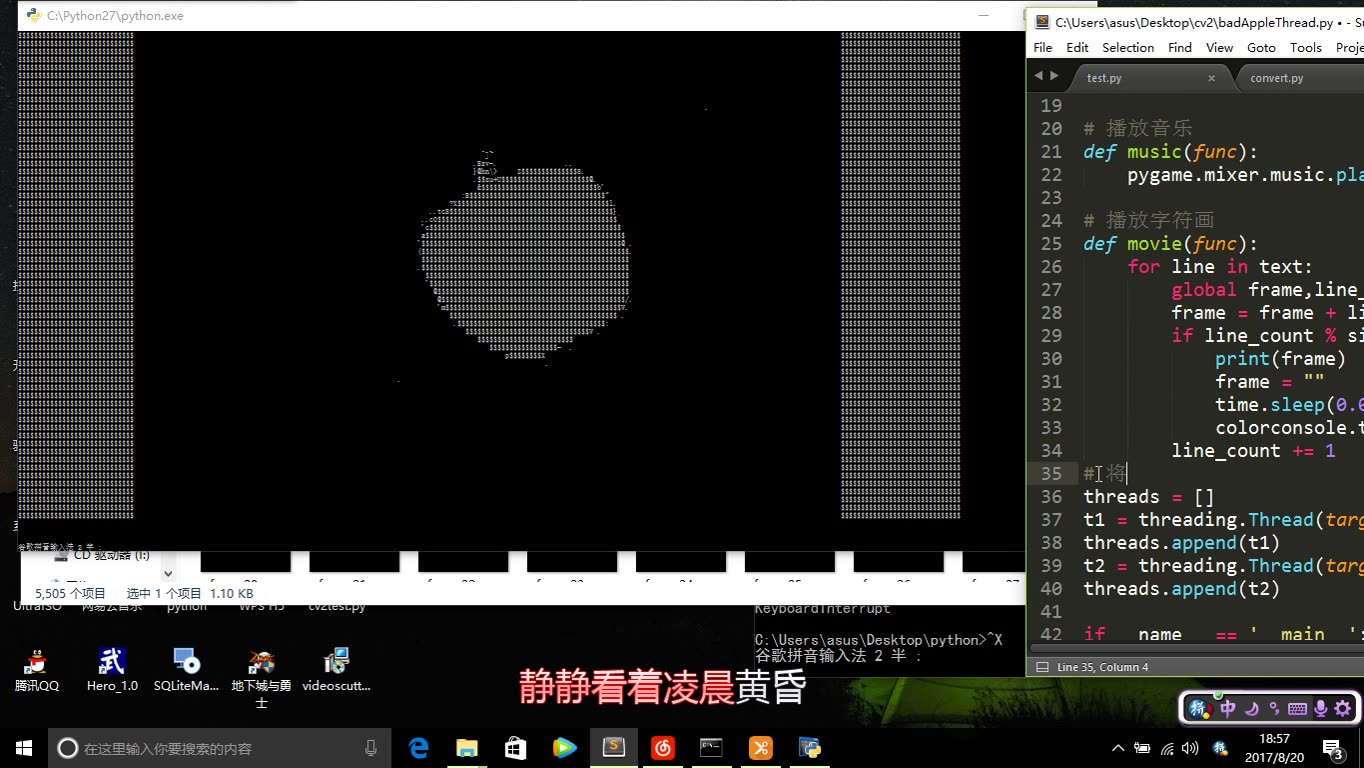Click the '5,505 个项目' status in Explorer
This screenshot has height=768, width=1364.
(70, 593)
